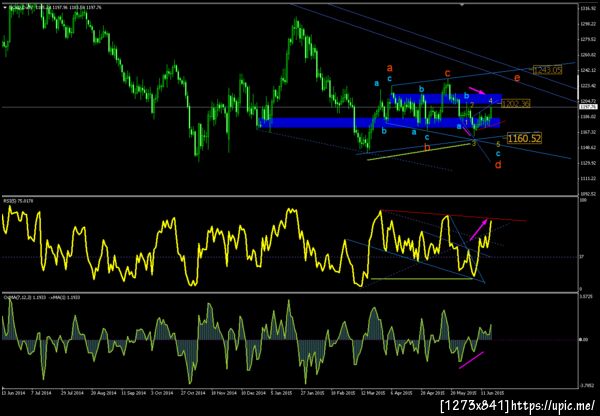The width and height of the screenshot is (600, 416).
Task: Select the 1243.05 price label box
Action: point(548,70)
